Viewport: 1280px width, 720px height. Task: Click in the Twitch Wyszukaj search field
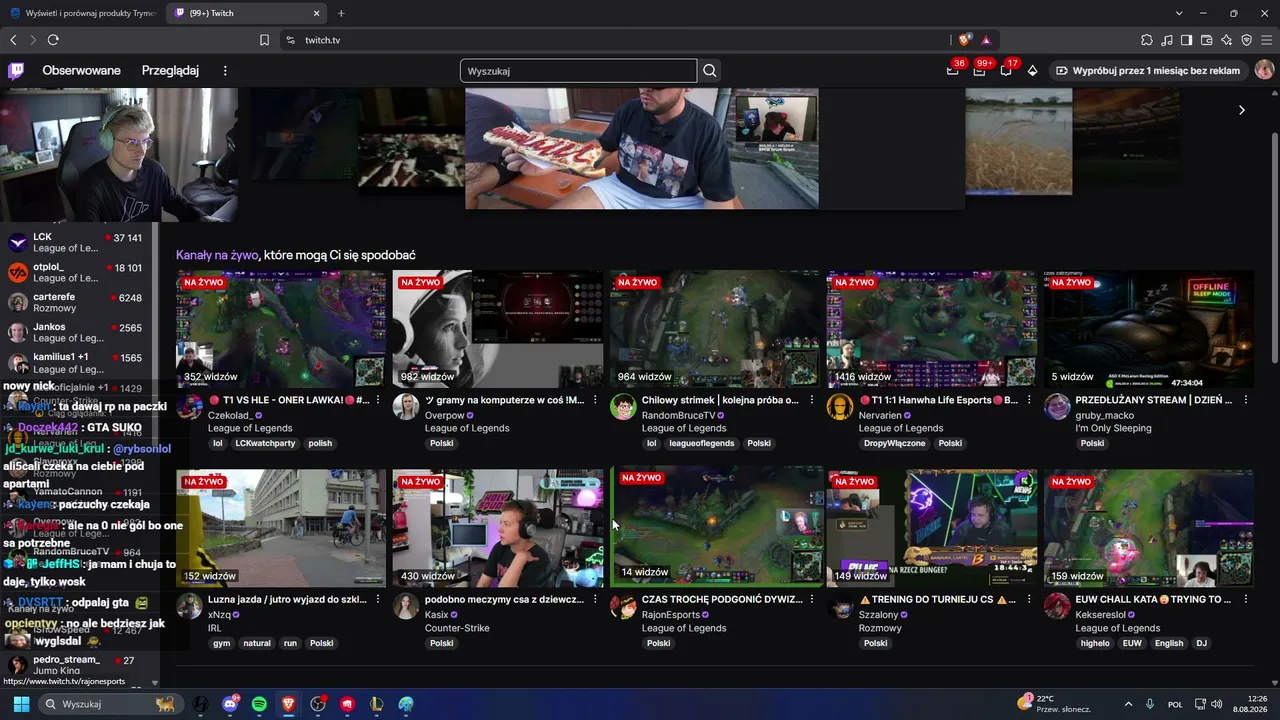click(x=578, y=71)
